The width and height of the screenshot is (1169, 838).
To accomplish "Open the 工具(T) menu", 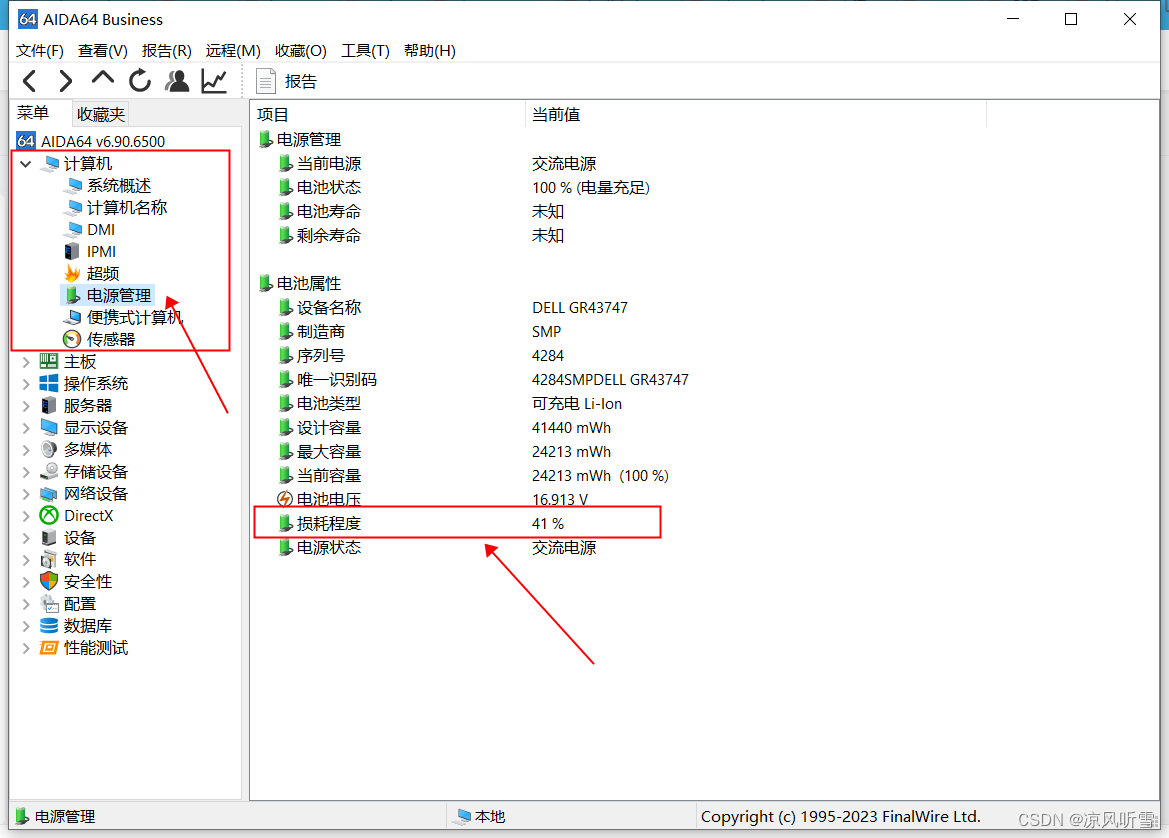I will 365,51.
